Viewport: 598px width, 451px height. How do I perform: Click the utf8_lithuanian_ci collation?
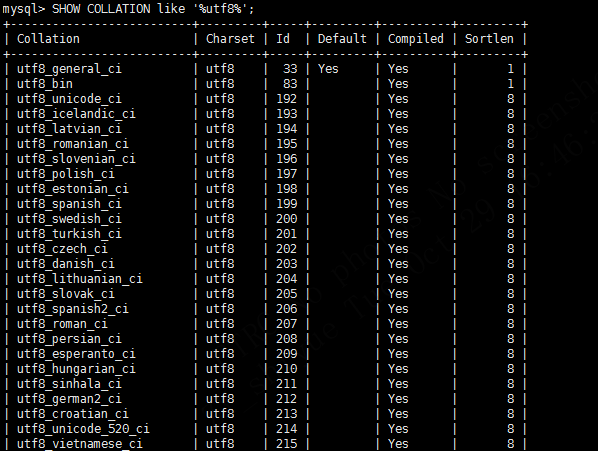coord(79,279)
